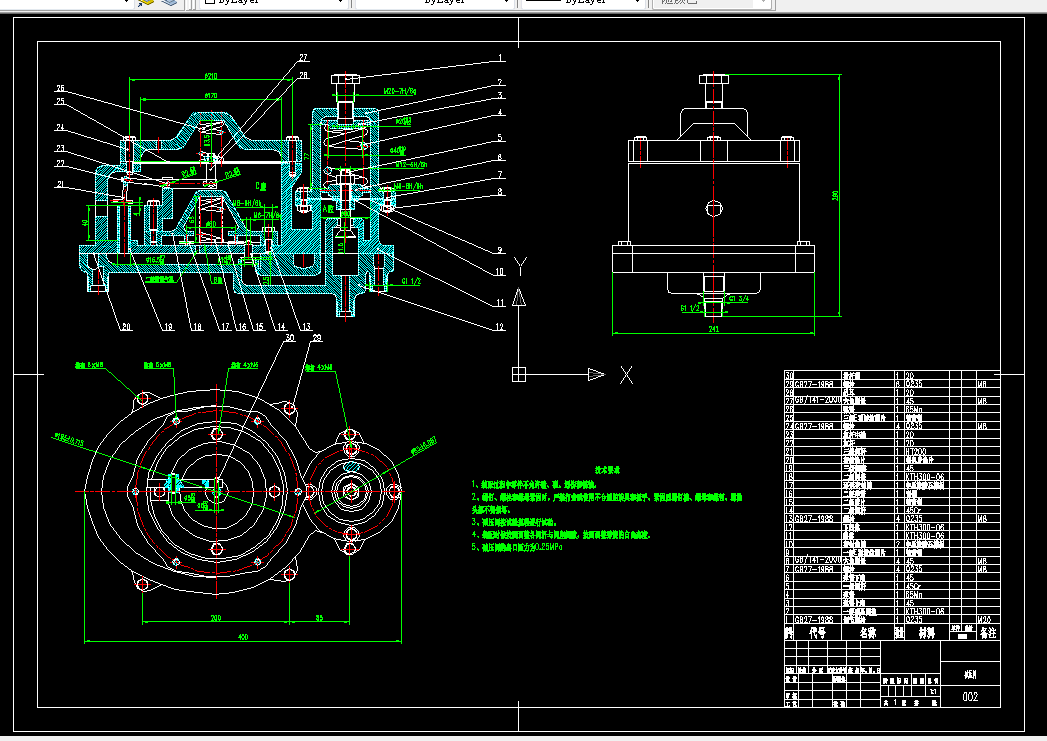Click the ø210 diameter dimension text

(x=210, y=77)
